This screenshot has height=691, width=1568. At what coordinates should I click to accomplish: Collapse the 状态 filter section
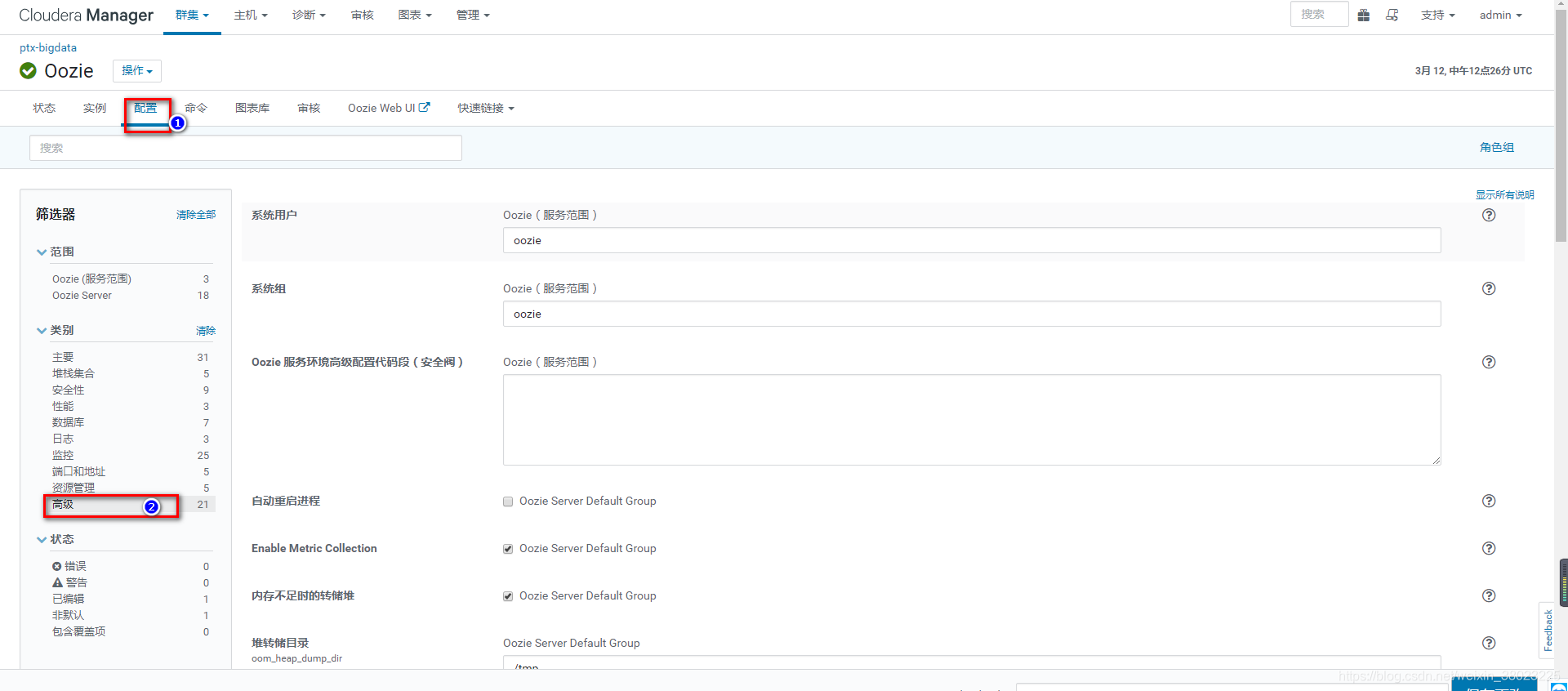tap(56, 539)
